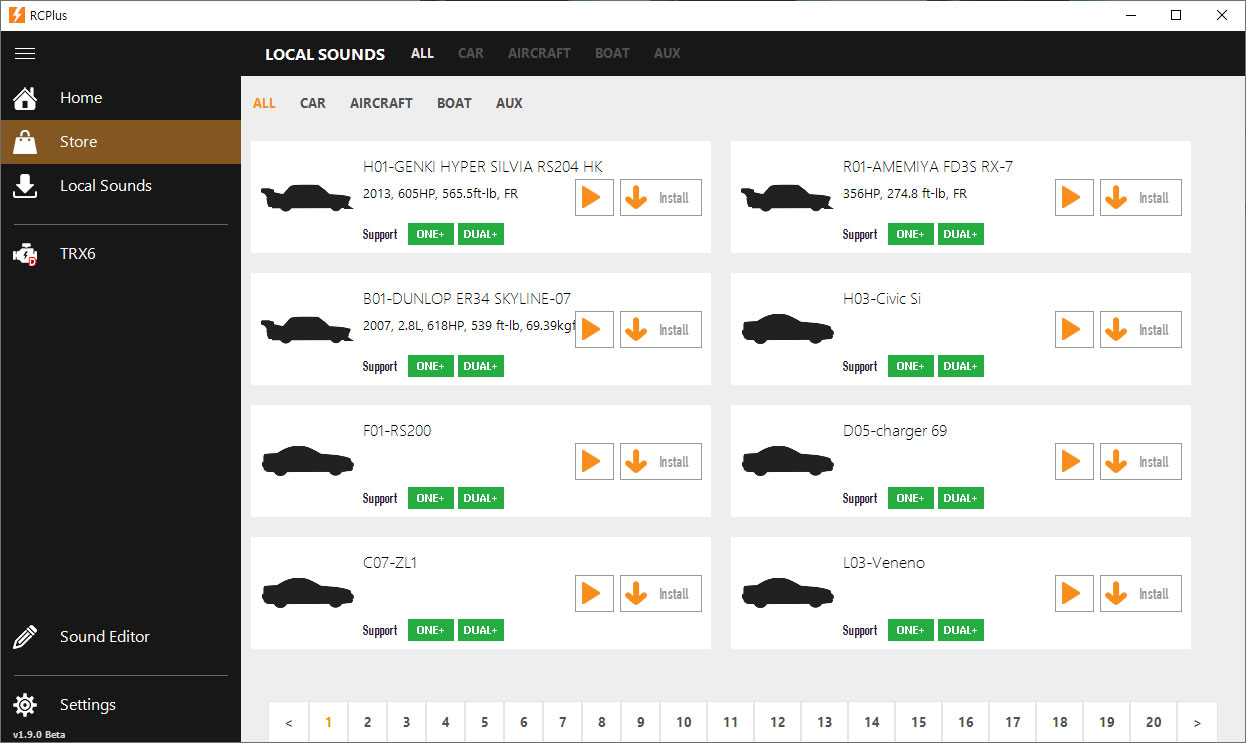This screenshot has height=743, width=1246.
Task: Click the TRX6 engine icon
Action: tap(25, 254)
